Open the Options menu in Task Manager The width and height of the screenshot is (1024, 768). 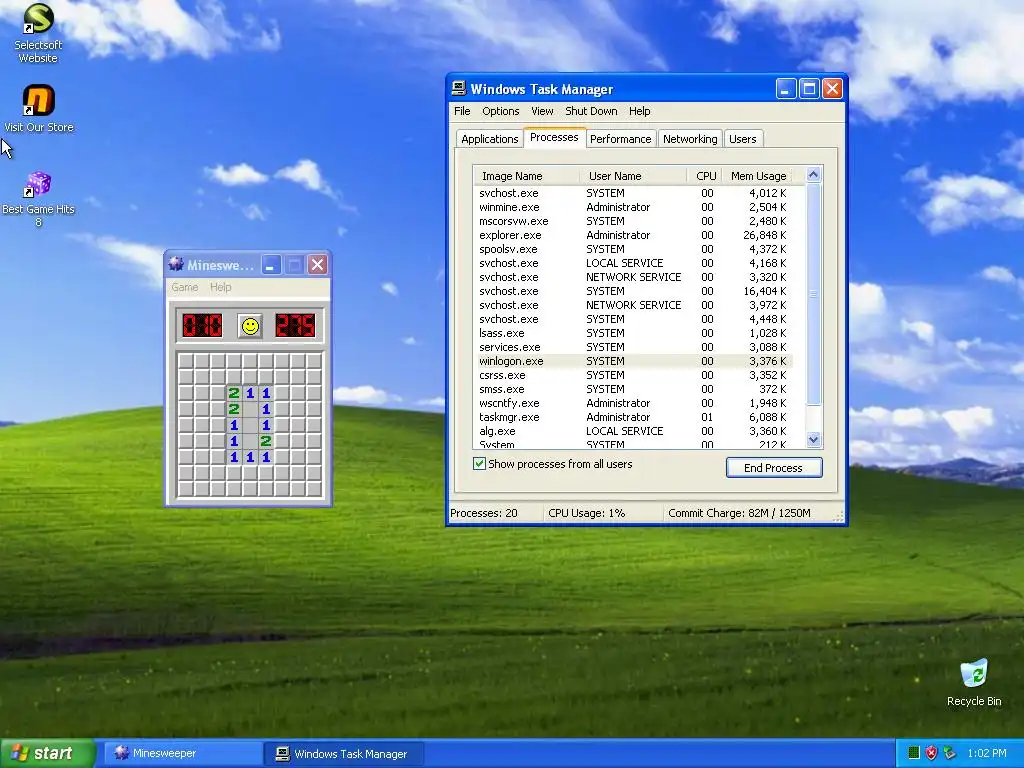pyautogui.click(x=501, y=111)
